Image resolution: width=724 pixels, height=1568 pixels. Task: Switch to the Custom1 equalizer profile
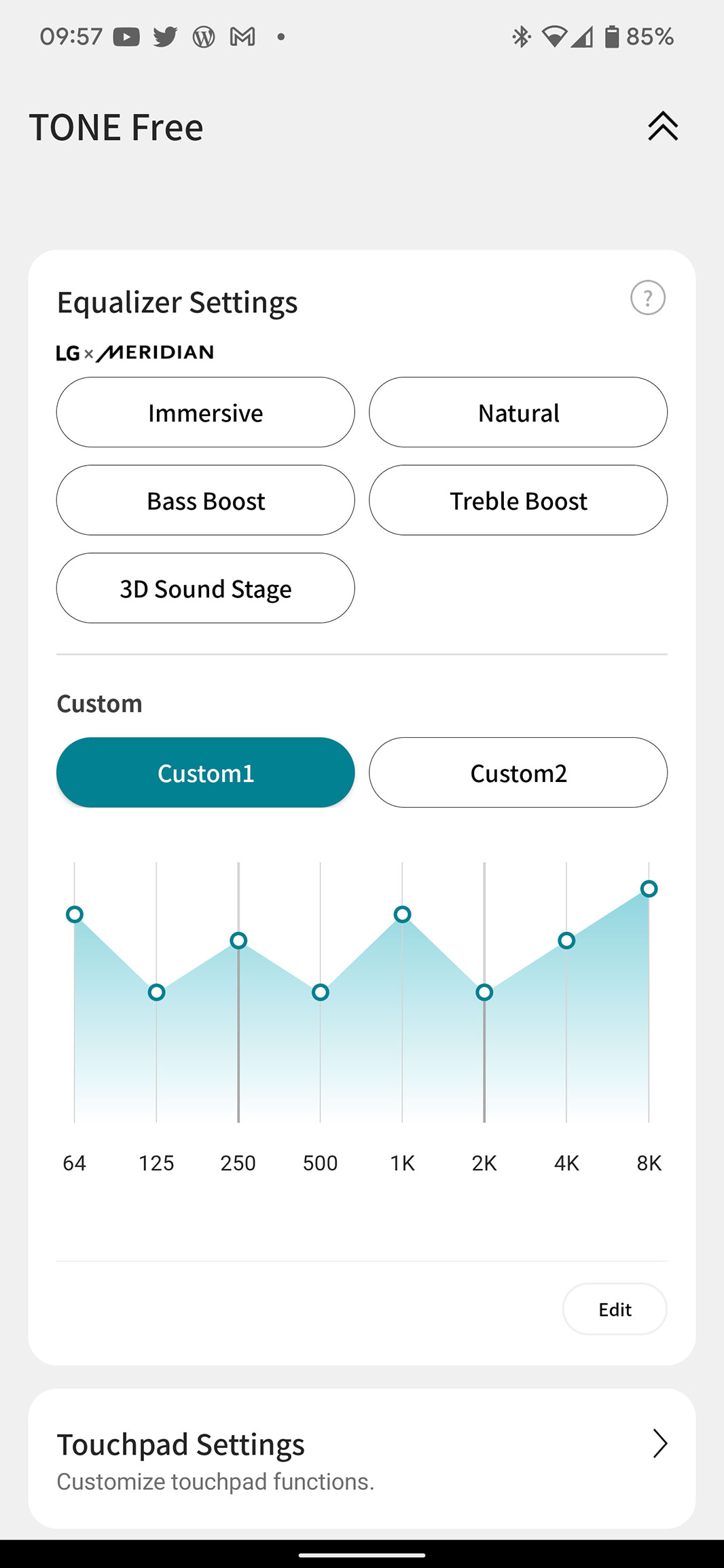[205, 772]
